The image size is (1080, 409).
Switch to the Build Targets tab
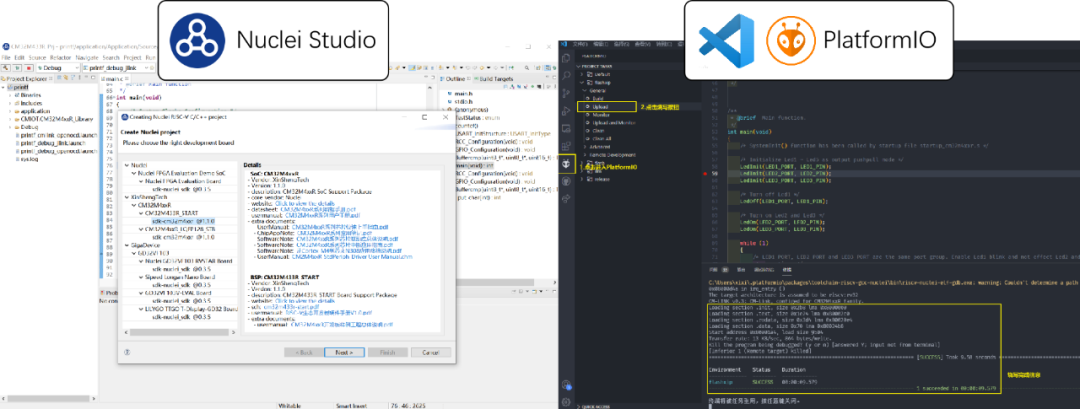point(495,78)
